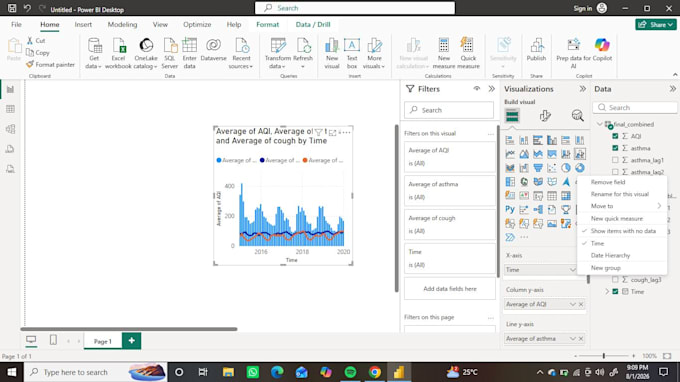Open the Move to submenu
680x382 pixels.
click(x=623, y=206)
